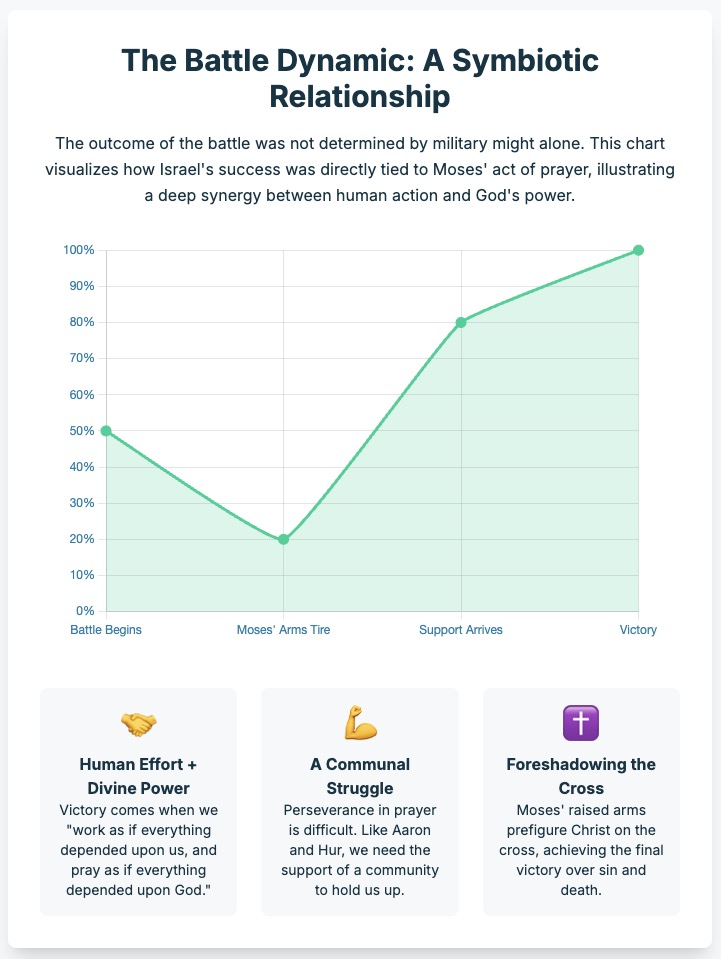Click the Foreshadowing the Cross heading

581,776
